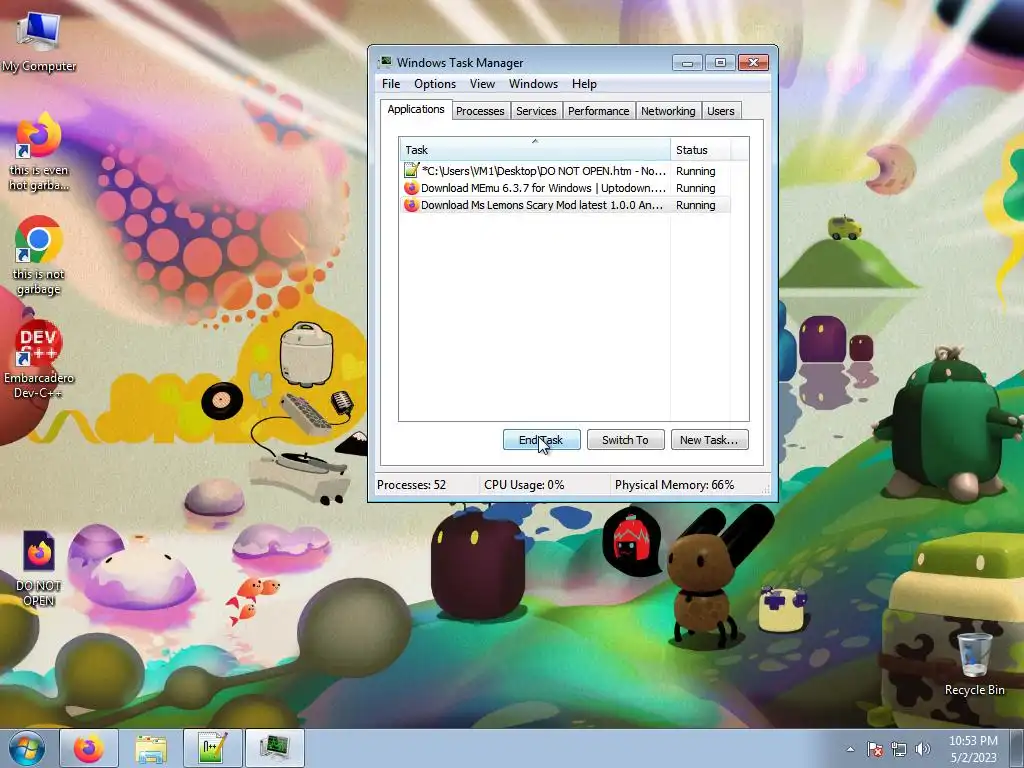The image size is (1024, 768).
Task: Select the Chrome shortcut 'this is not garbage'
Action: (x=39, y=255)
